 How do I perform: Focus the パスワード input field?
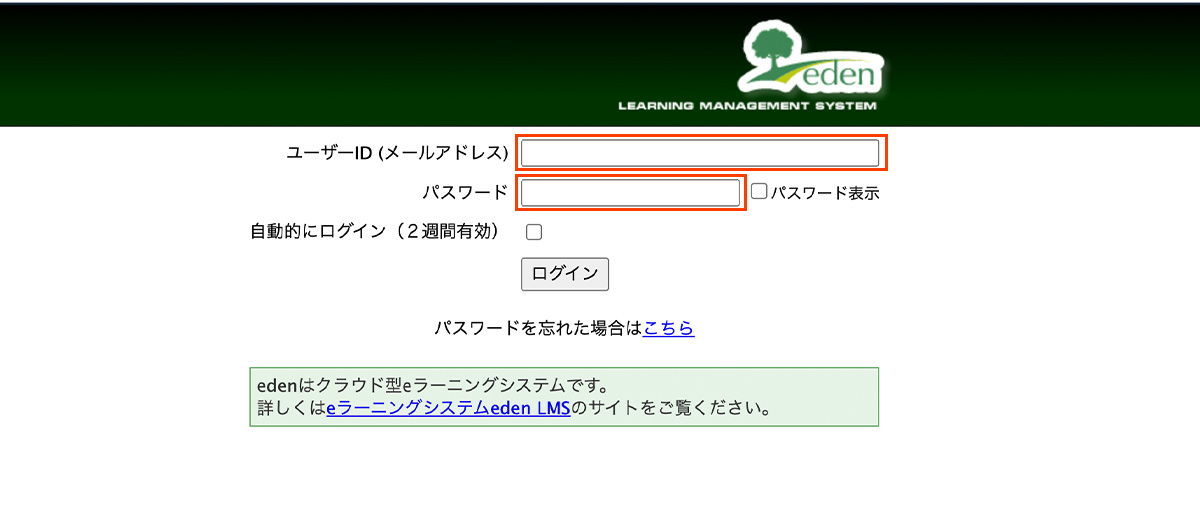[x=631, y=192]
